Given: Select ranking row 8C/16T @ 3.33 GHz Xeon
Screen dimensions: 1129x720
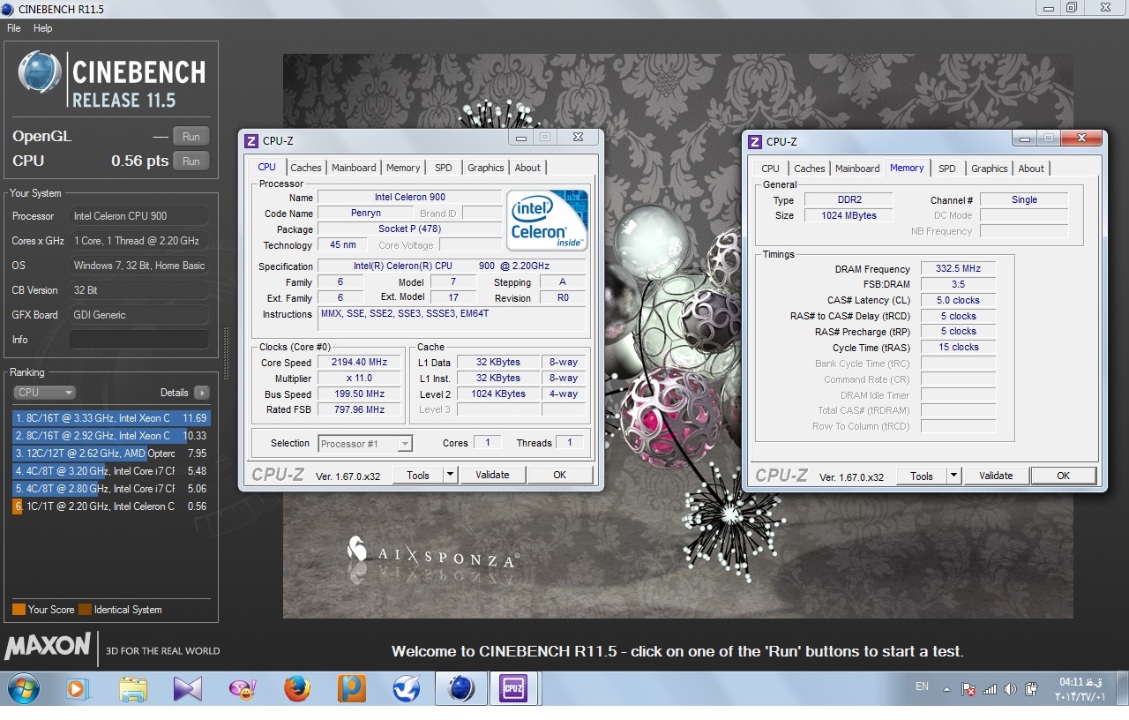Looking at the screenshot, I should pos(111,418).
